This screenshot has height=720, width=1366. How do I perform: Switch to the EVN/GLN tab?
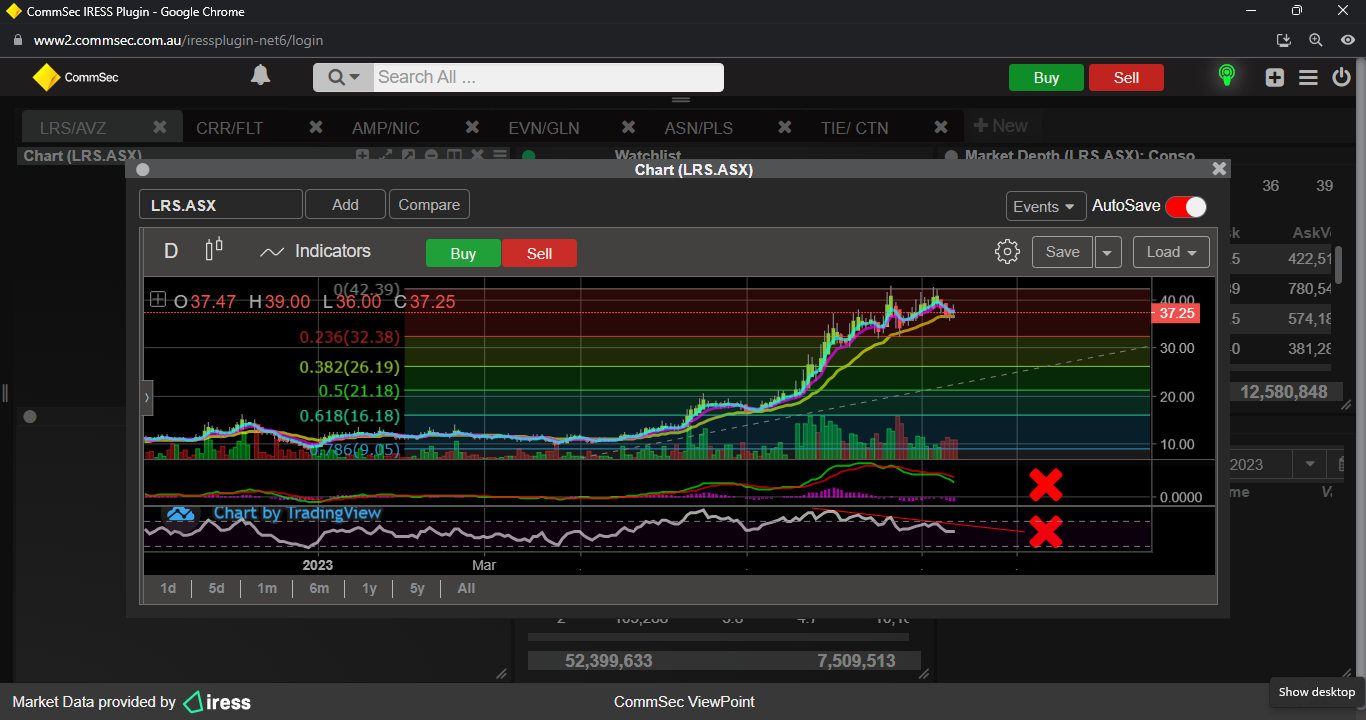click(x=543, y=128)
